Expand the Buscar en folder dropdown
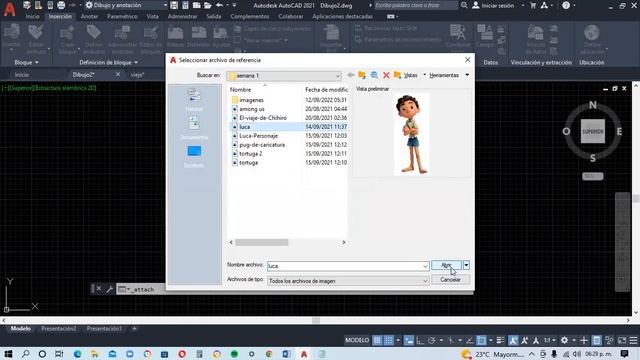Image resolution: width=640 pixels, height=360 pixels. (x=338, y=76)
